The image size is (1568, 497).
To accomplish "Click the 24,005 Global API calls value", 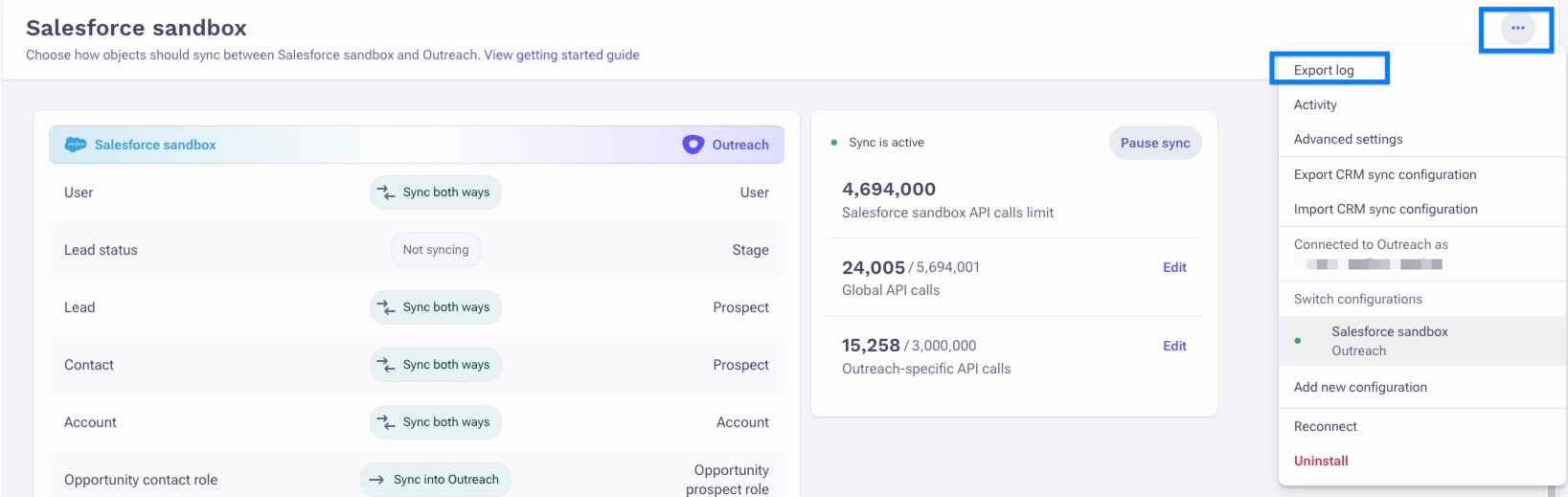I will (x=874, y=268).
